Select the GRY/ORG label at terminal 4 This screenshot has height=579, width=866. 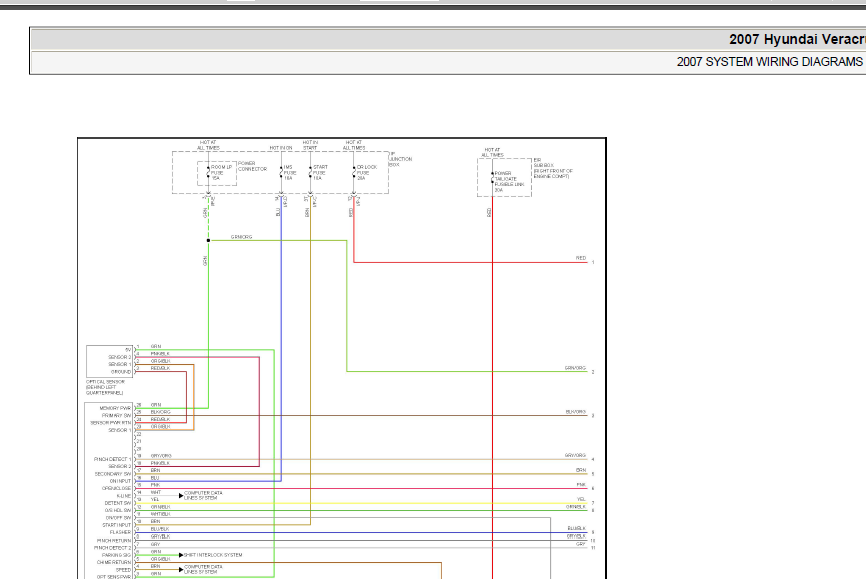pos(575,455)
